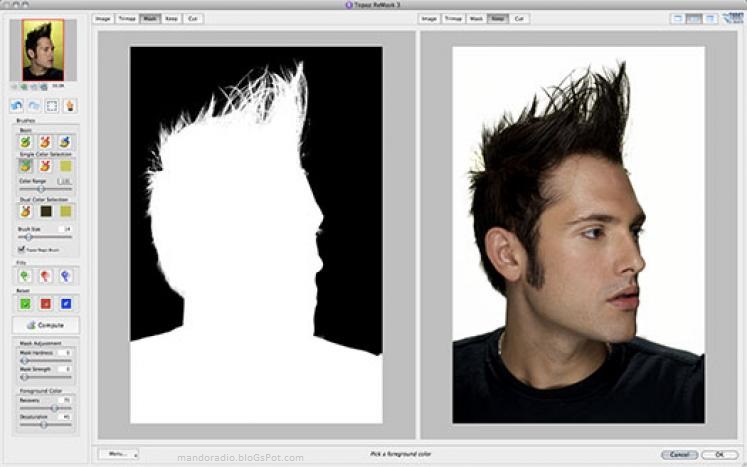Click the Topaz logo icon in top corner
The image size is (747, 467).
733,18
